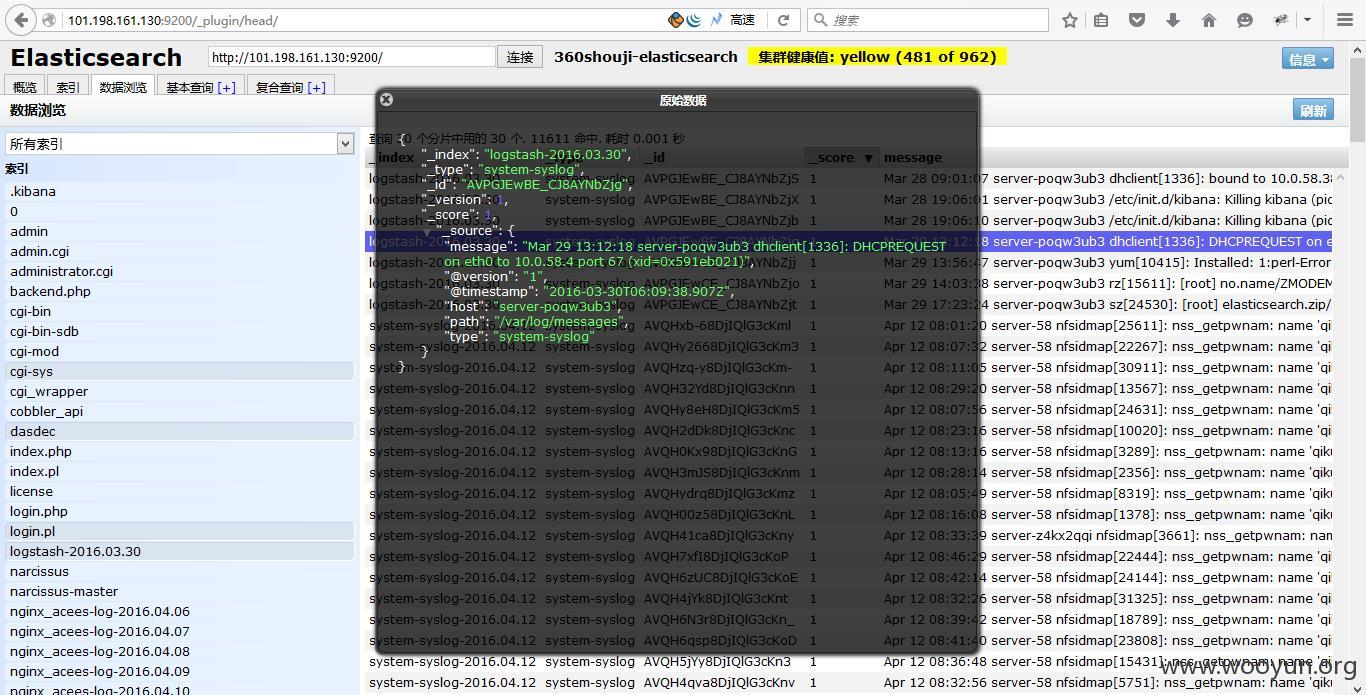This screenshot has width=1366, height=695.
Task: Click the globe site identity icon
Action: click(49, 20)
